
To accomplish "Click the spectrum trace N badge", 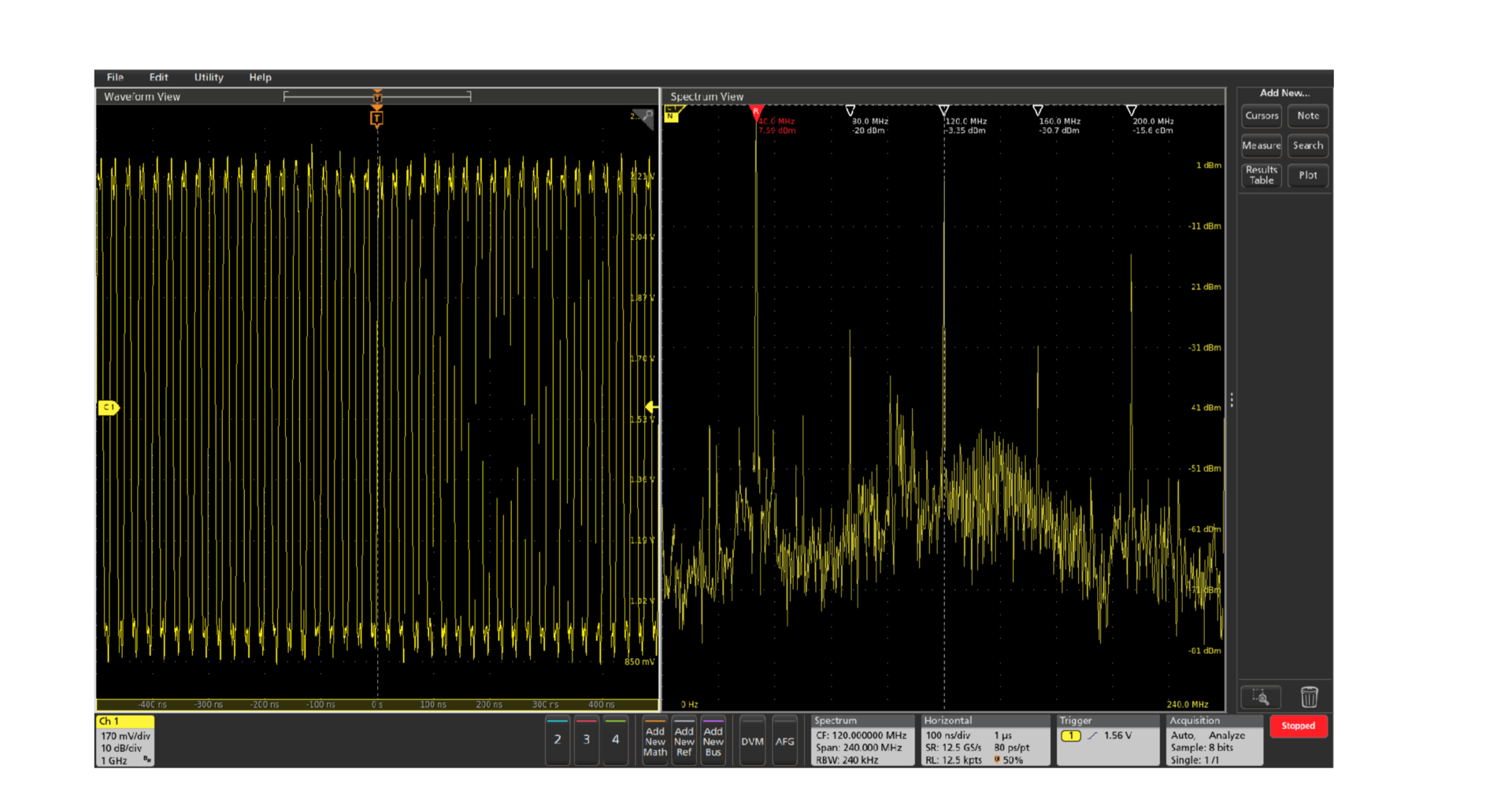I will 671,114.
